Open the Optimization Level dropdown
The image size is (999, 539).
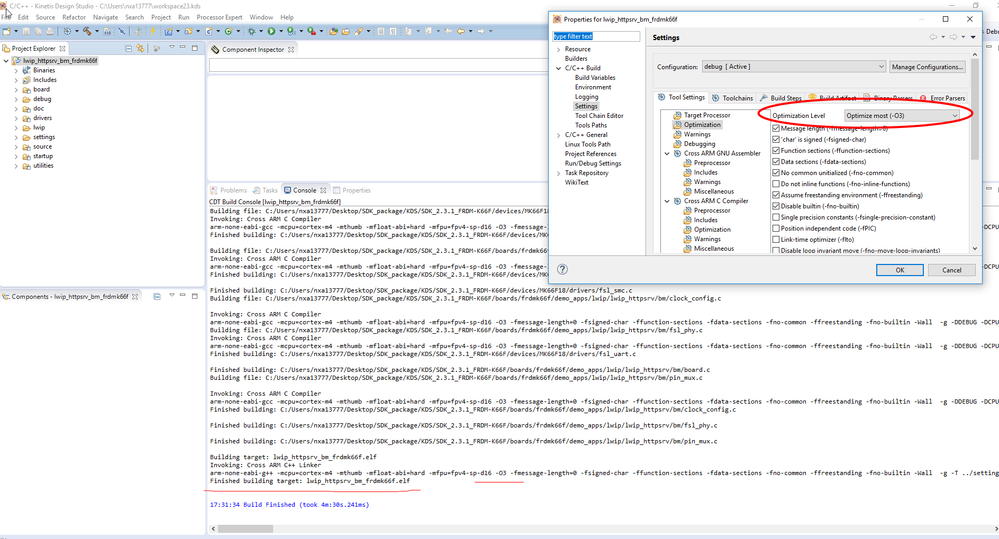coord(902,115)
